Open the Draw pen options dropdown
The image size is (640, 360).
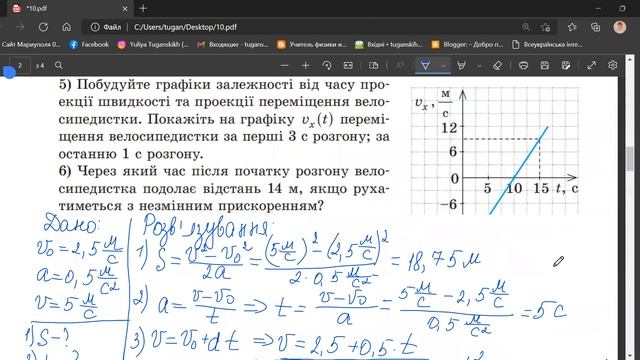[x=443, y=66]
